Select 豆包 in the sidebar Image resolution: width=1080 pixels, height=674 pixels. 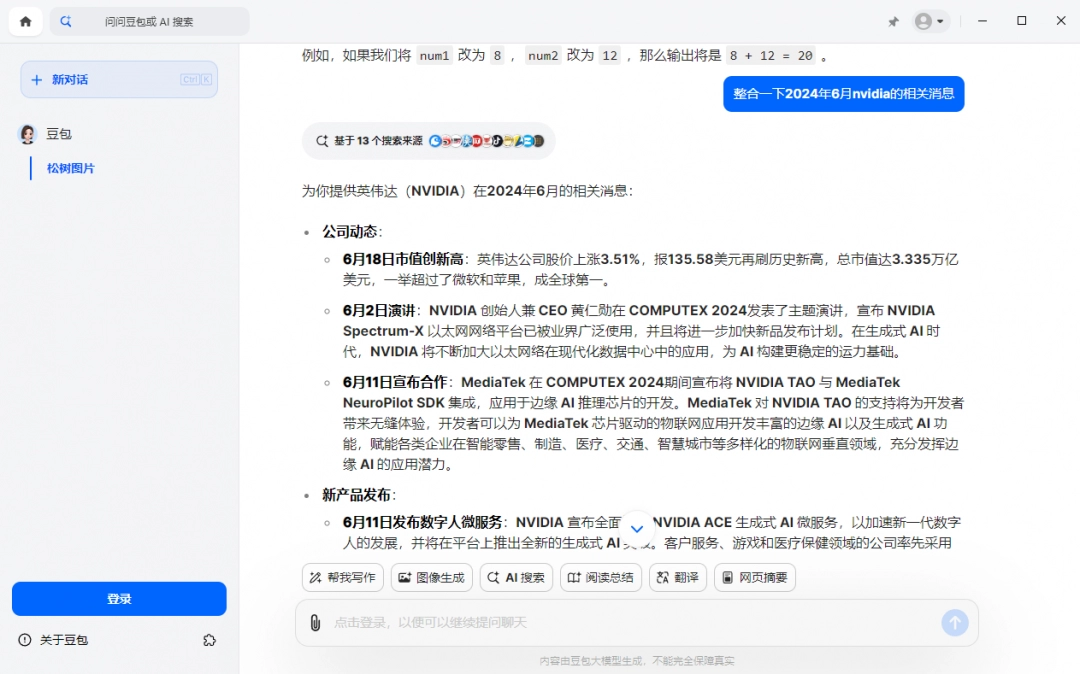coord(57,133)
